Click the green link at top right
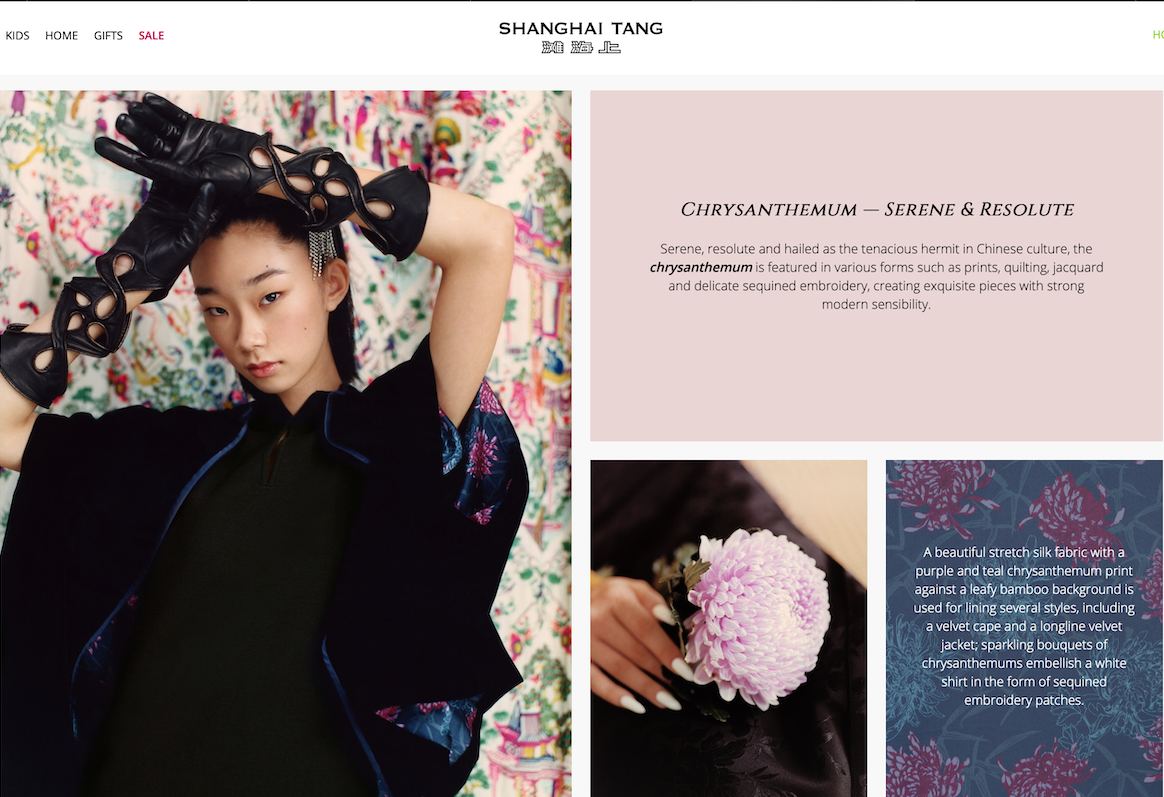The image size is (1164, 797). click(1158, 35)
